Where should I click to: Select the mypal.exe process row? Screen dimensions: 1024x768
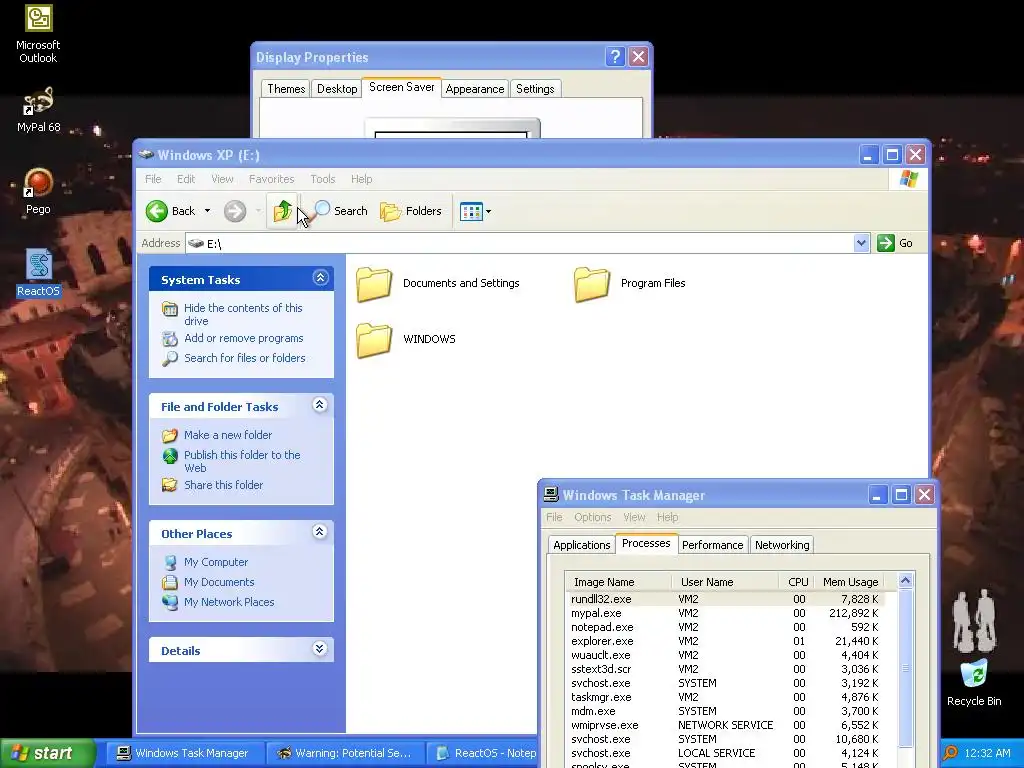pos(725,613)
